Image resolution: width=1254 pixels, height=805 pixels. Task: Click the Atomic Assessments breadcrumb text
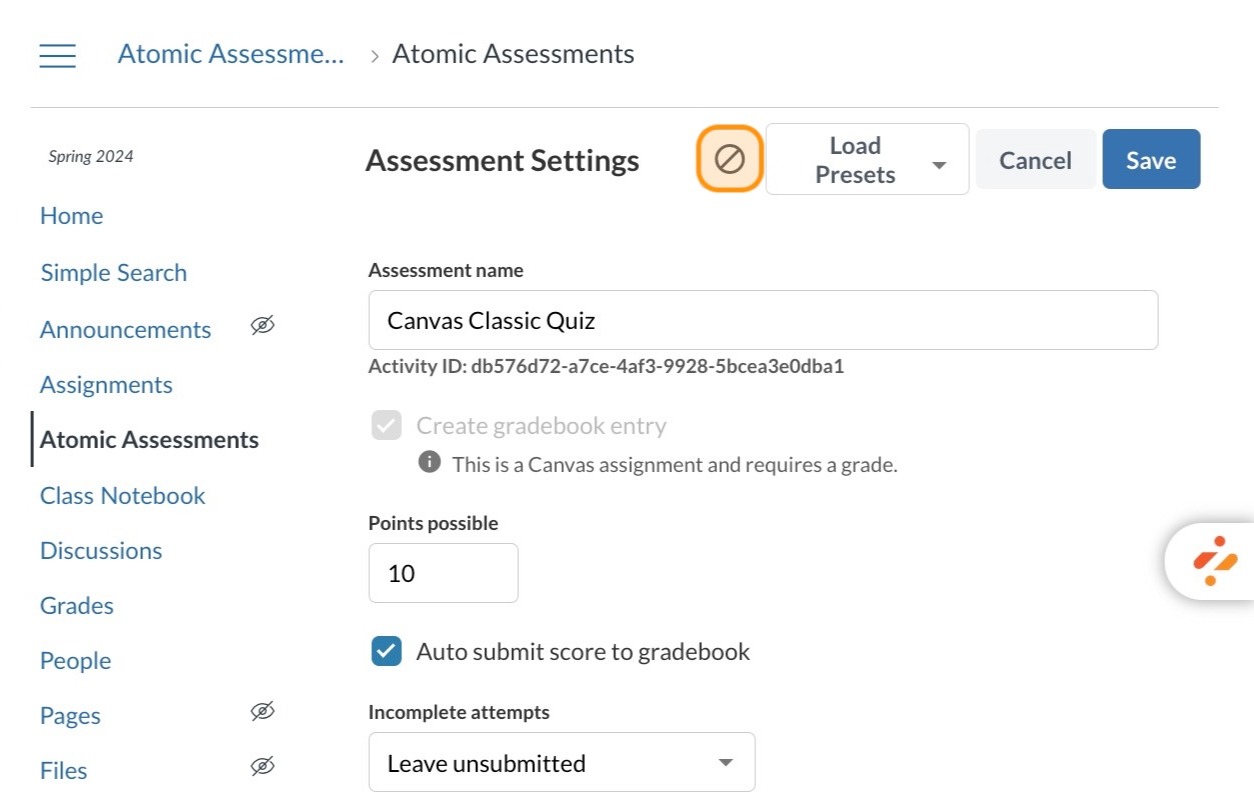[x=513, y=54]
